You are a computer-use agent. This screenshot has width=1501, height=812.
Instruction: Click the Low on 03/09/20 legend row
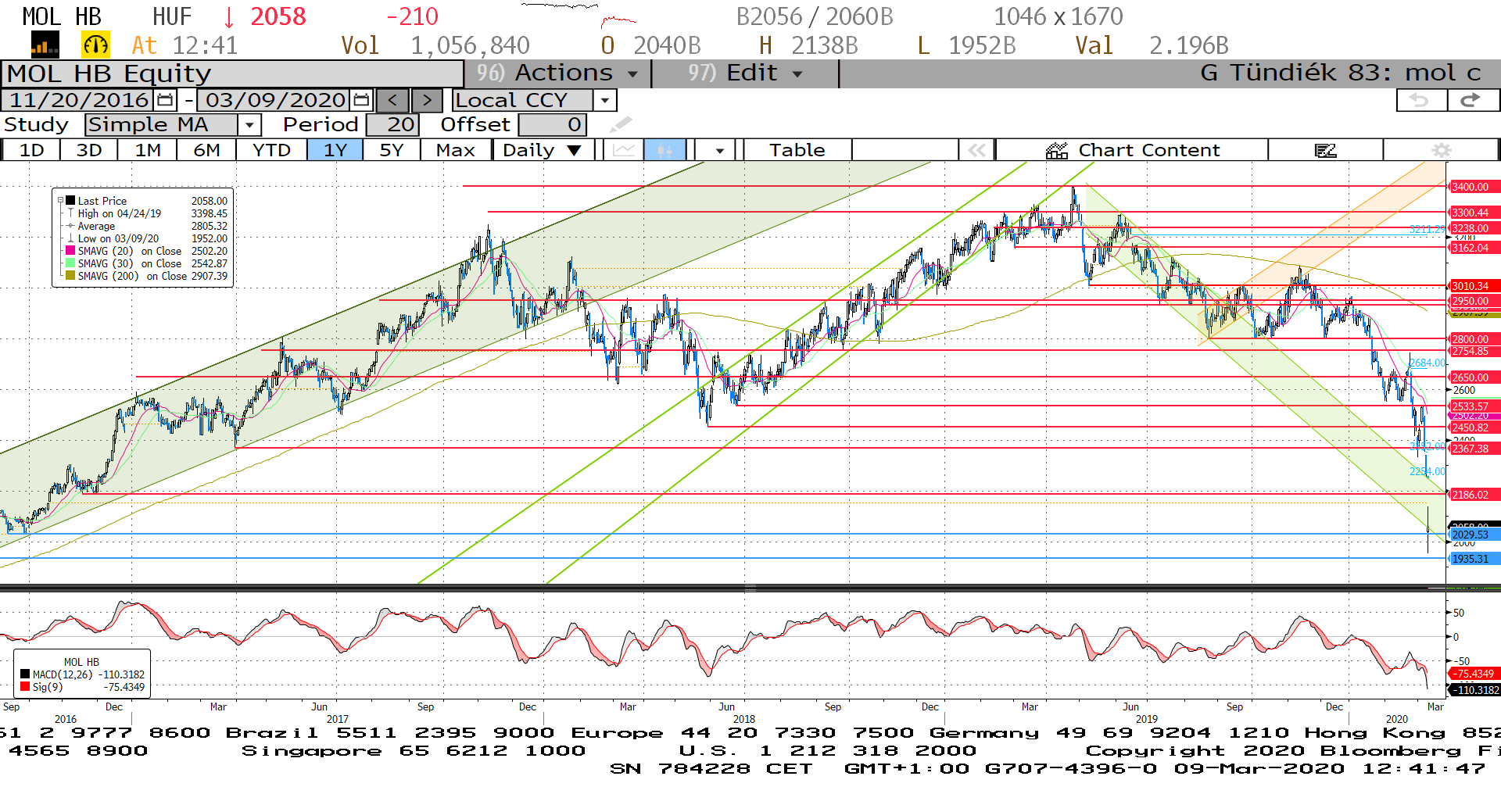[x=146, y=238]
